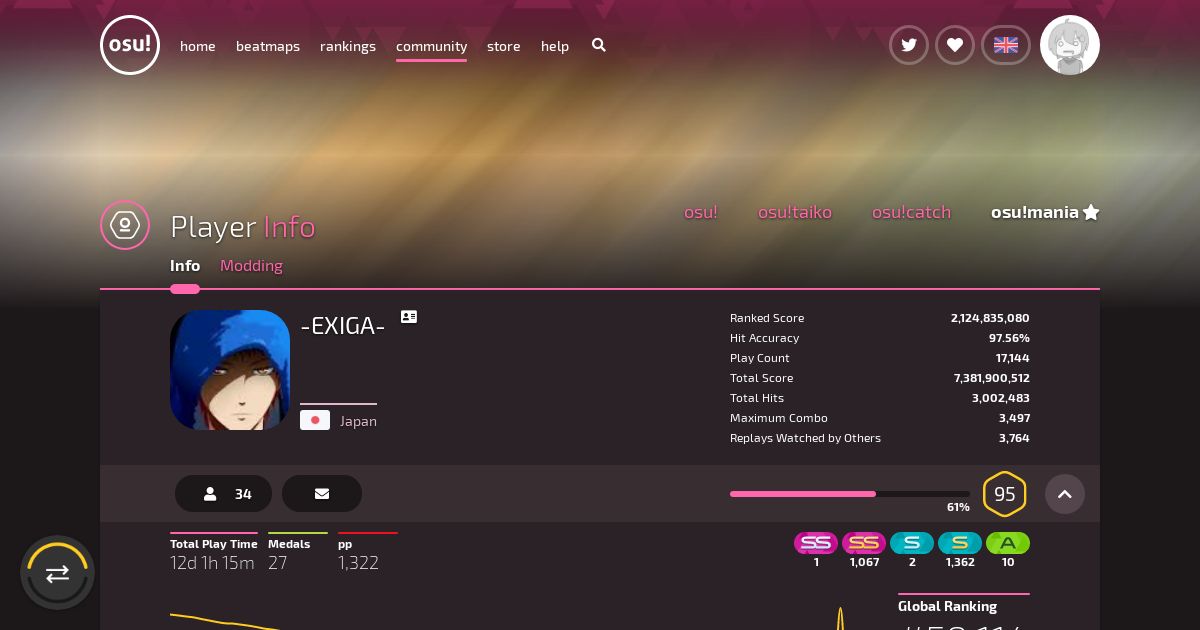The image size is (1200, 630).
Task: Click the Japan flag icon
Action: pos(315,421)
